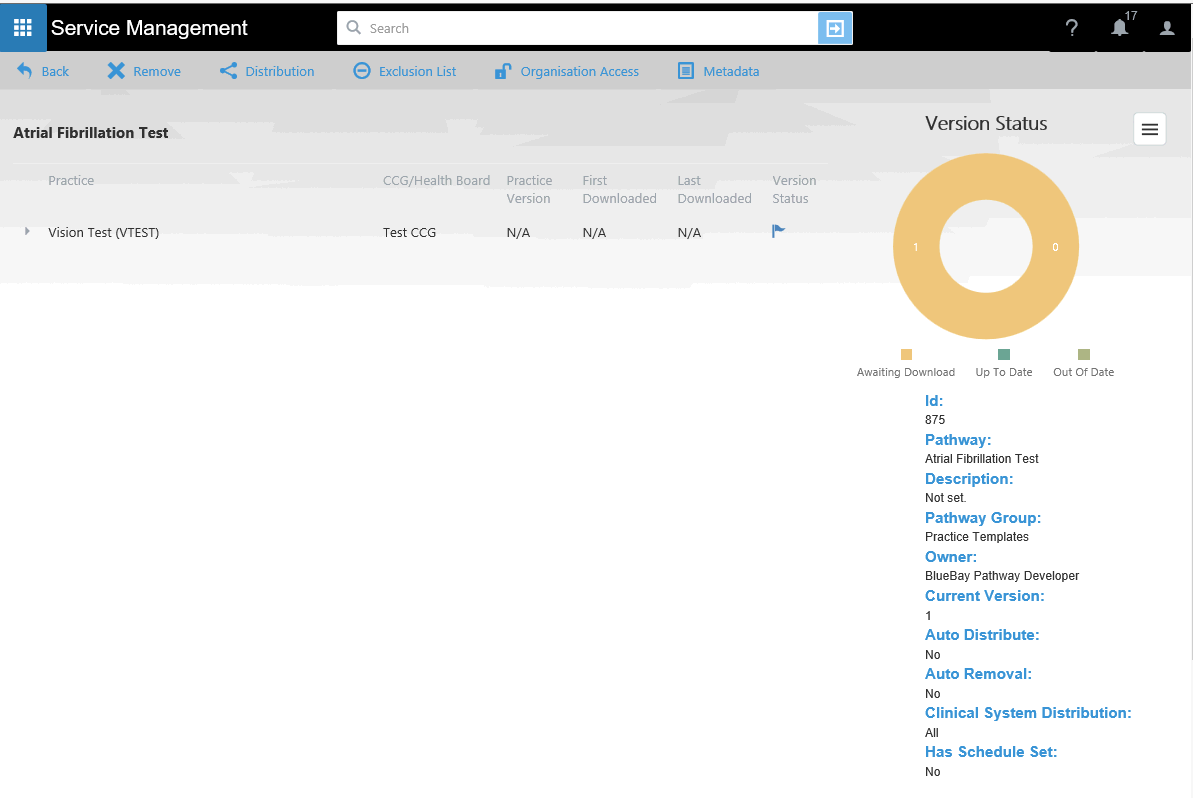Image resolution: width=1193 pixels, height=798 pixels.
Task: Toggle Out Of Date legend item
Action: pos(1083,364)
